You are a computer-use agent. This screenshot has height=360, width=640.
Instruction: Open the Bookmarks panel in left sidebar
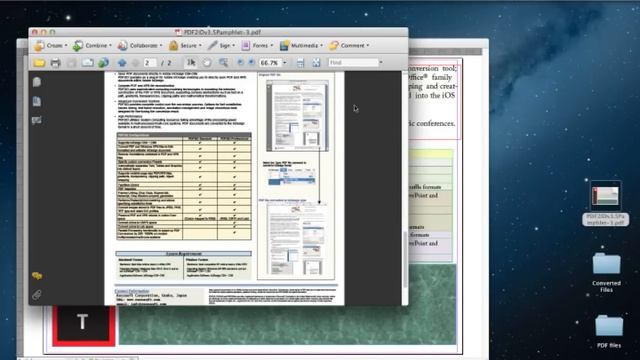(37, 101)
